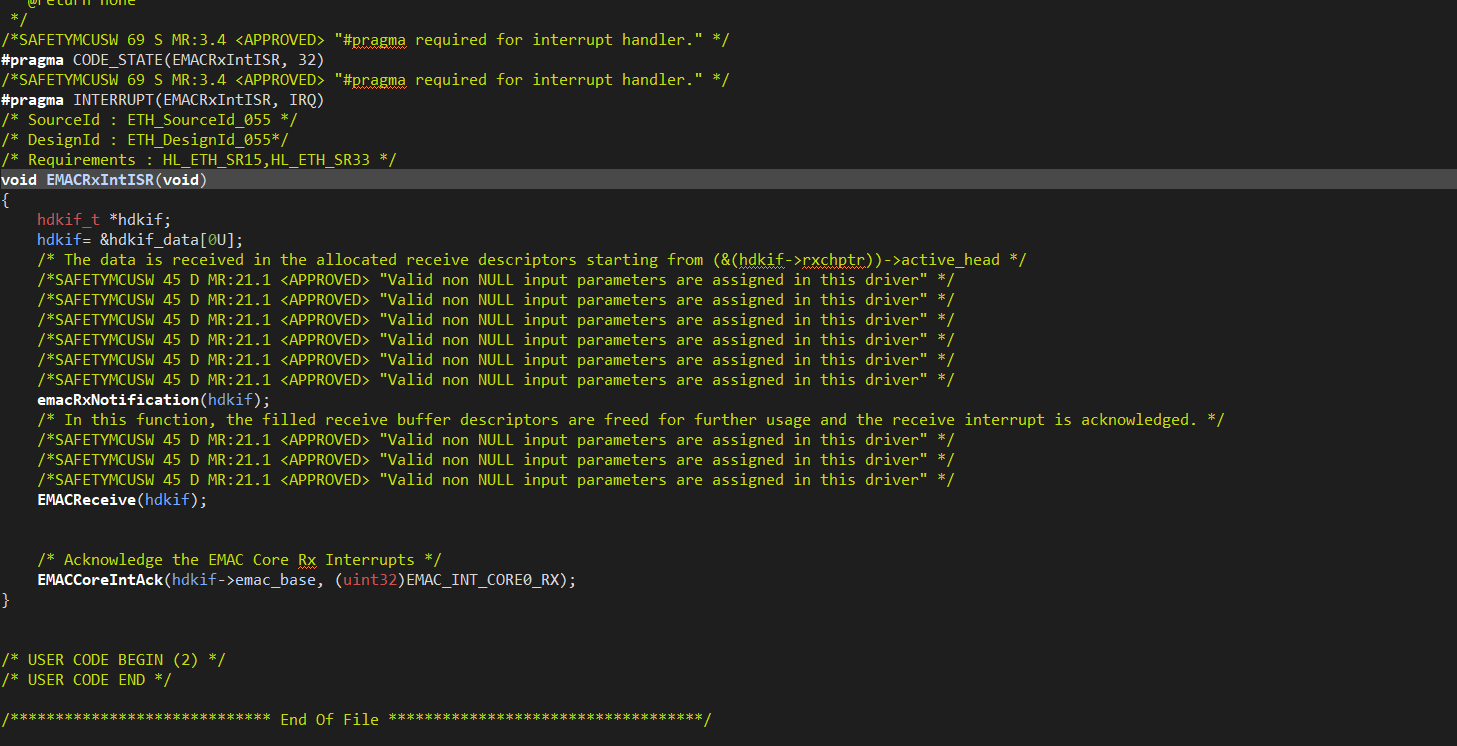This screenshot has height=746, width=1457.
Task: Click the hdkif_t type name
Action: click(x=68, y=220)
